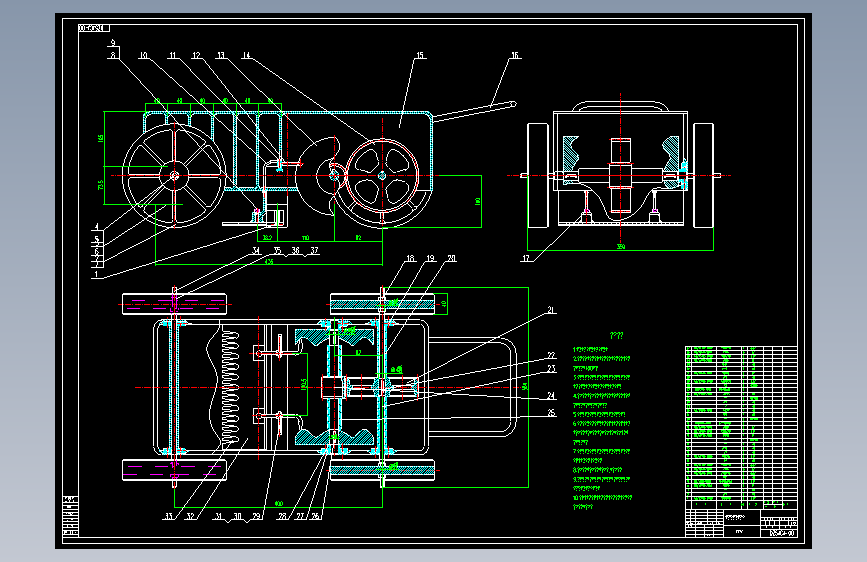Select callout number 10
This screenshot has height=562, width=867.
[x=143, y=55]
